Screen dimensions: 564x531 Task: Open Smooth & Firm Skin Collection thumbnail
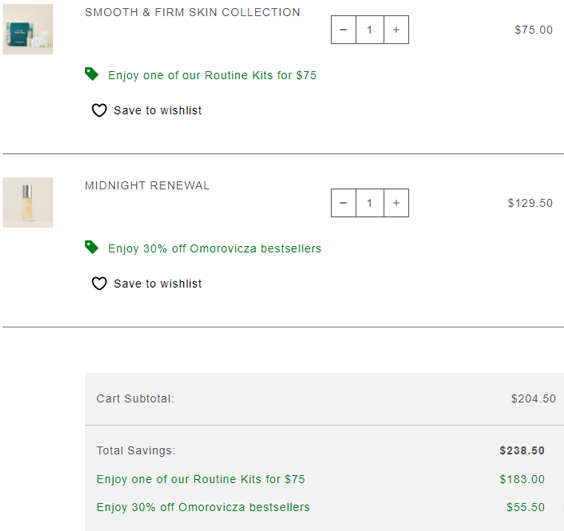tap(28, 29)
